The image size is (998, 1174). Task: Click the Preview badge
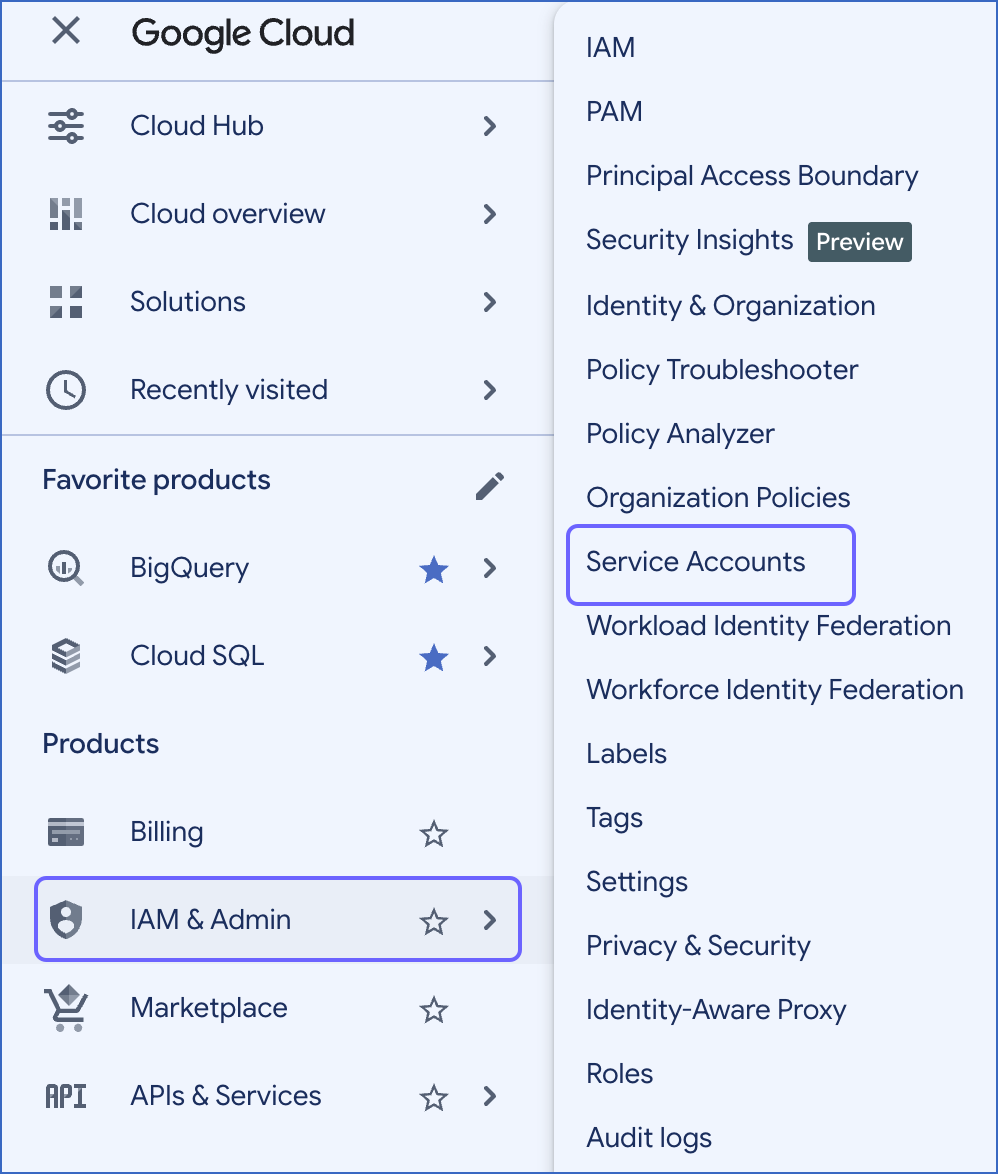tap(859, 242)
